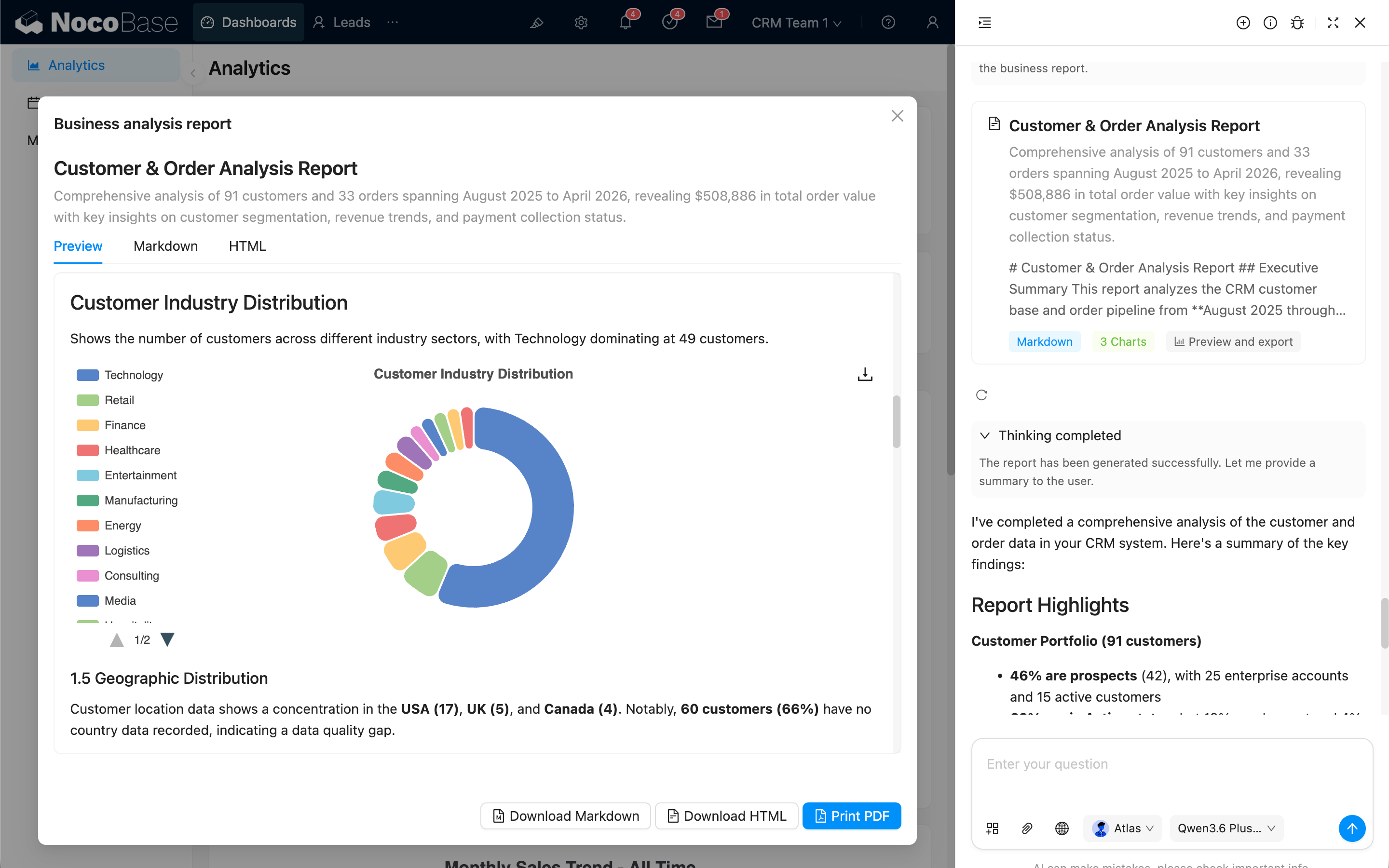
Task: Go to next legend page arrow
Action: [167, 639]
